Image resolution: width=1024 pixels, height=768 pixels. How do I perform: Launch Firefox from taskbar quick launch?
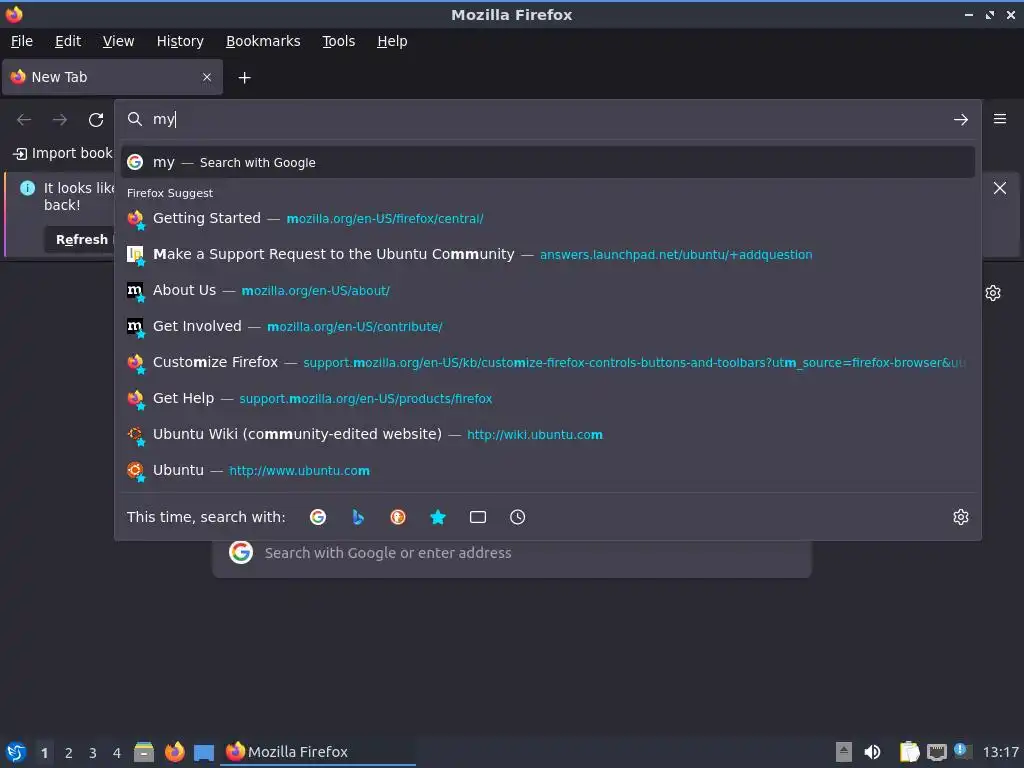tap(174, 752)
